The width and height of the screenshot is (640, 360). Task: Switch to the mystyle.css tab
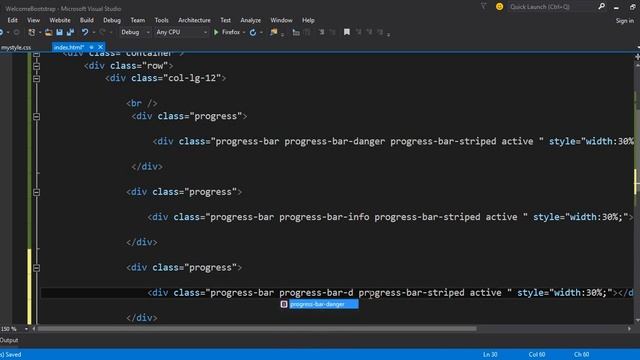tap(16, 47)
